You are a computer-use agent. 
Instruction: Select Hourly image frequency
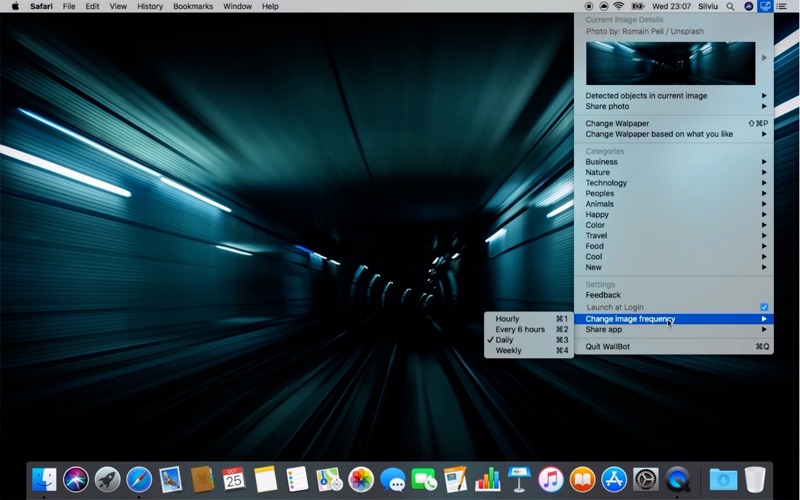coord(508,319)
